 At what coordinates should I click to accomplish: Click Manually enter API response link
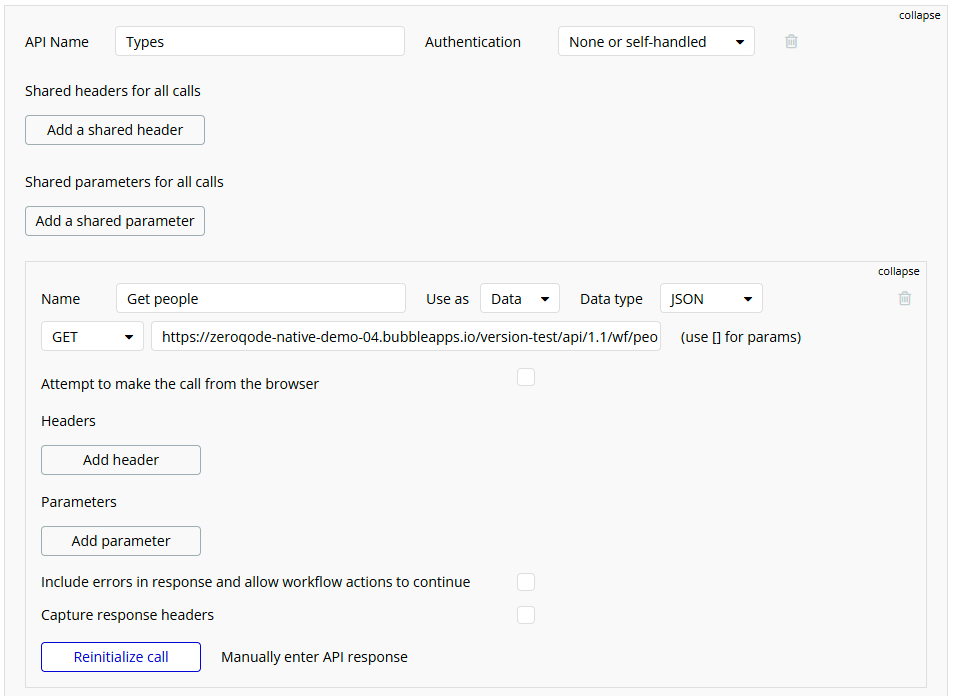point(314,657)
